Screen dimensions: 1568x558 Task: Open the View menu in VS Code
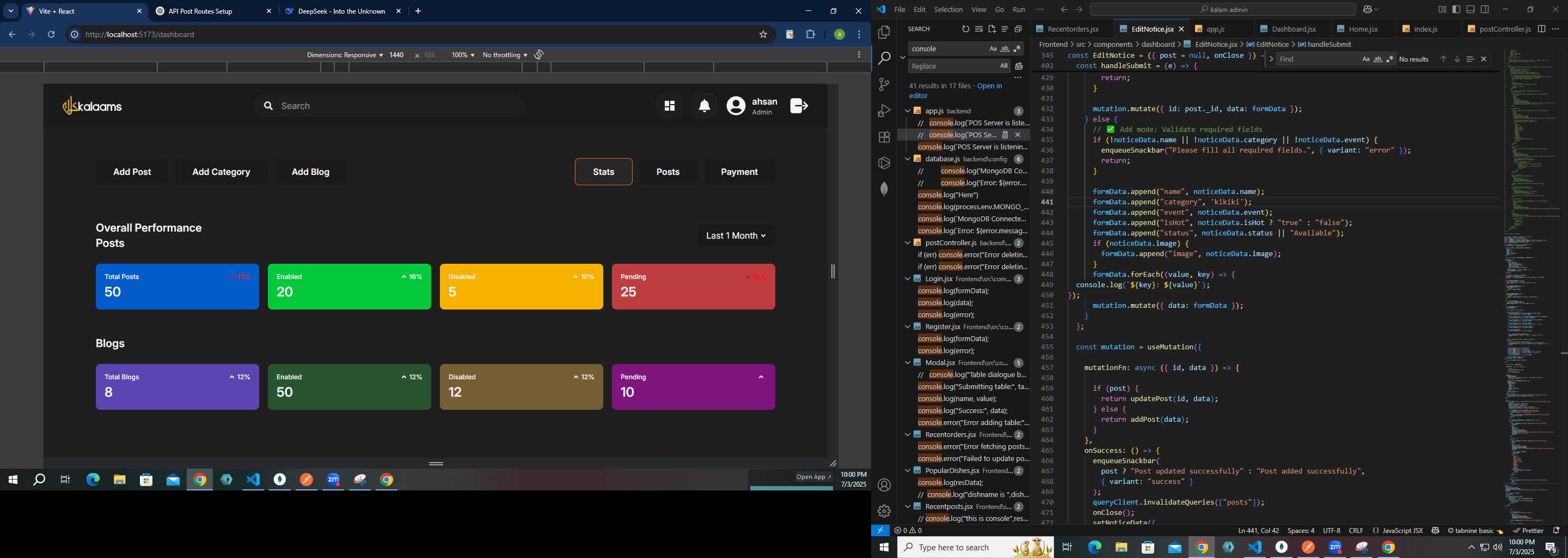point(979,10)
